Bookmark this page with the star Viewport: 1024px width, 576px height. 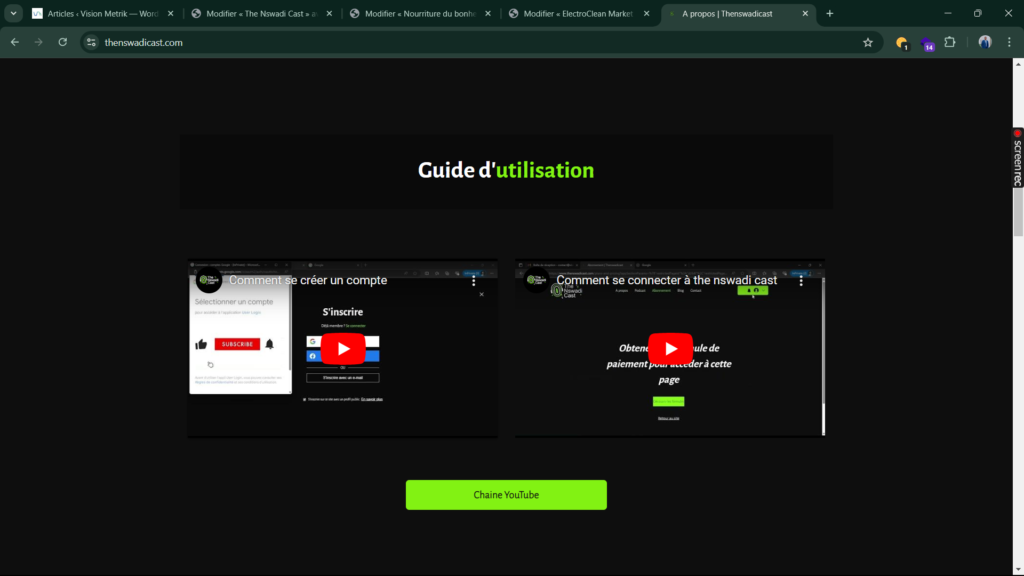coord(868,42)
